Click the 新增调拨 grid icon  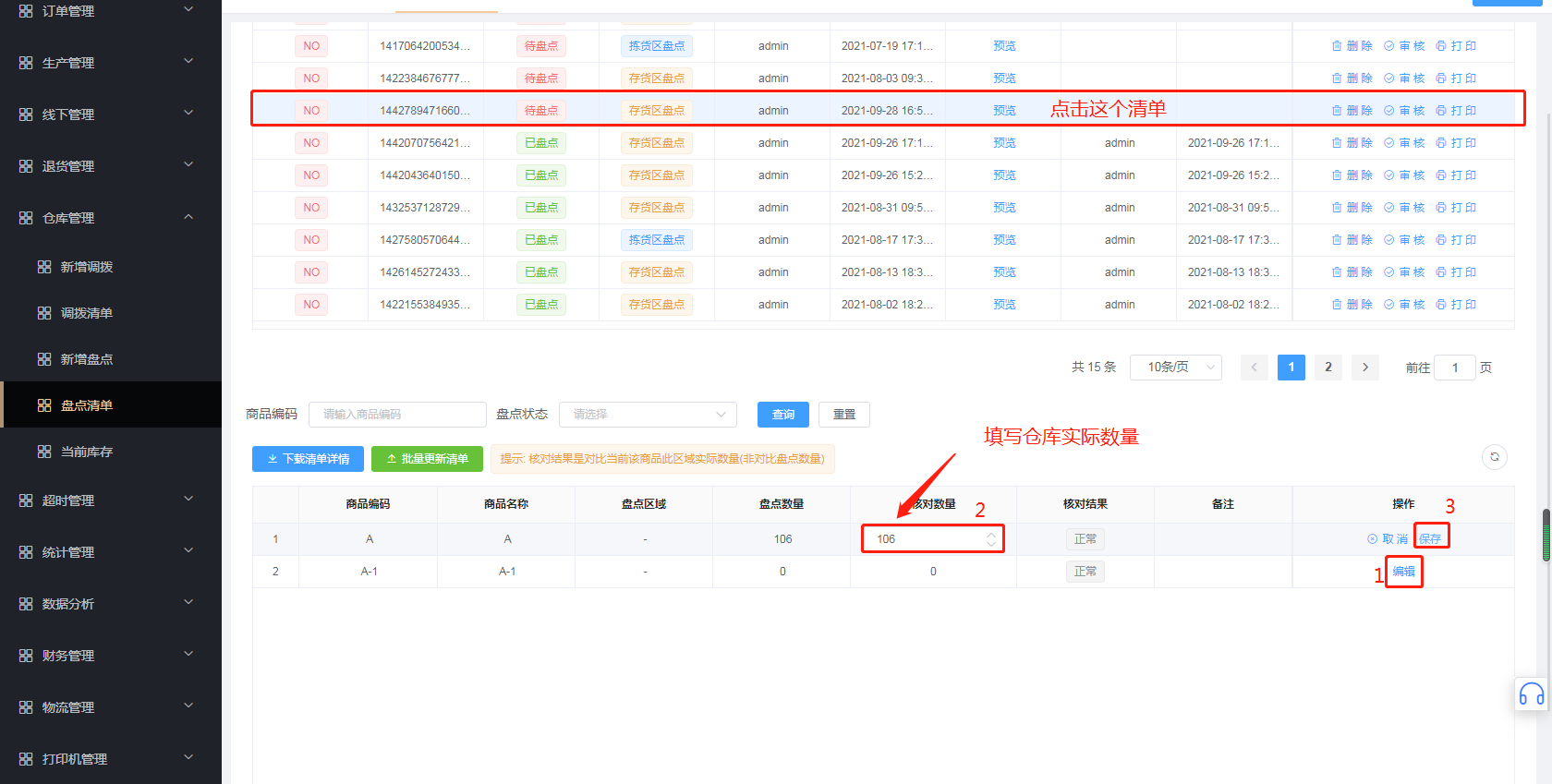pos(44,267)
